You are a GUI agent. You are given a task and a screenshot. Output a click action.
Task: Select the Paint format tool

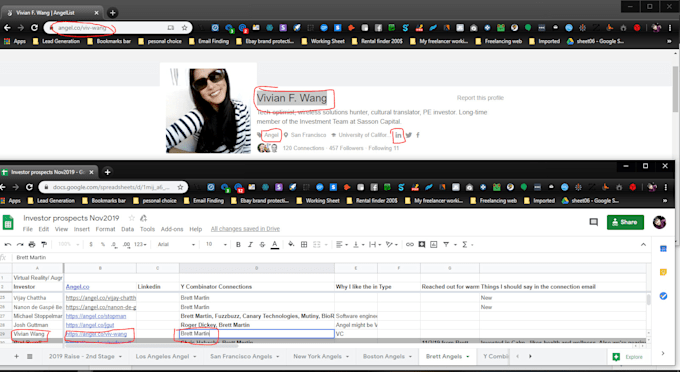coord(44,245)
